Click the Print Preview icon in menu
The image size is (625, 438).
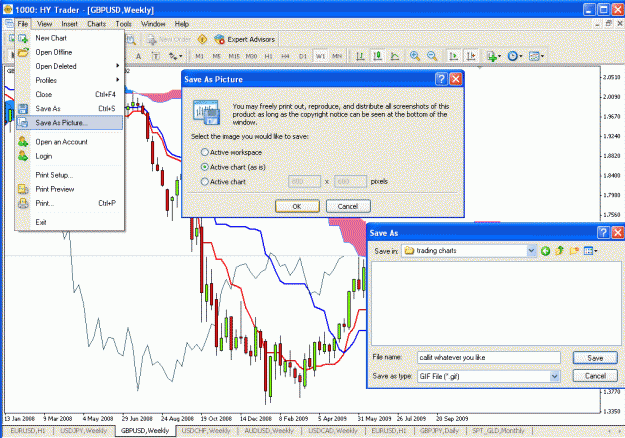[x=23, y=189]
